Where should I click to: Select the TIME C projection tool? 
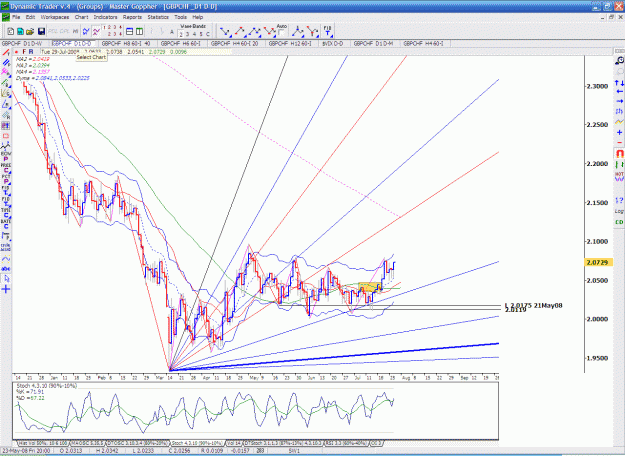click(x=6, y=213)
